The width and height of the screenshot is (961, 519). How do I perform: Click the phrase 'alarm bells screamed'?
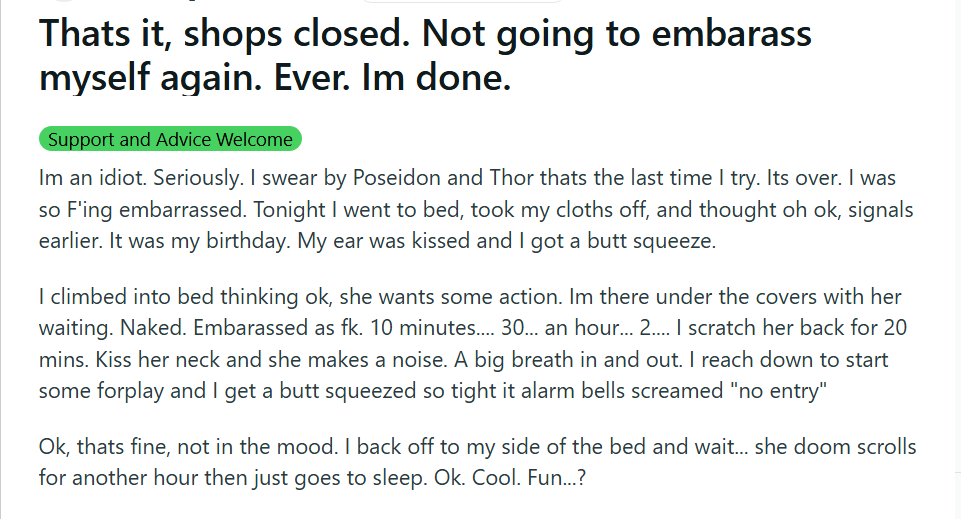pyautogui.click(x=622, y=390)
